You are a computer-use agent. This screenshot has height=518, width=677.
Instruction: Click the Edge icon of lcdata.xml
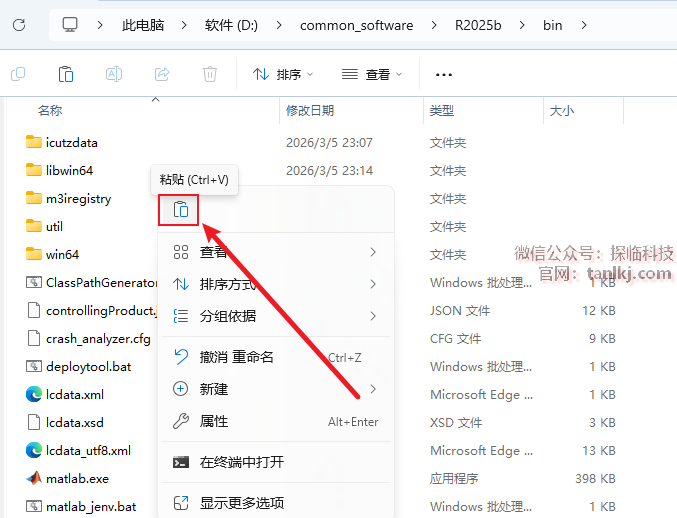pyautogui.click(x=34, y=394)
